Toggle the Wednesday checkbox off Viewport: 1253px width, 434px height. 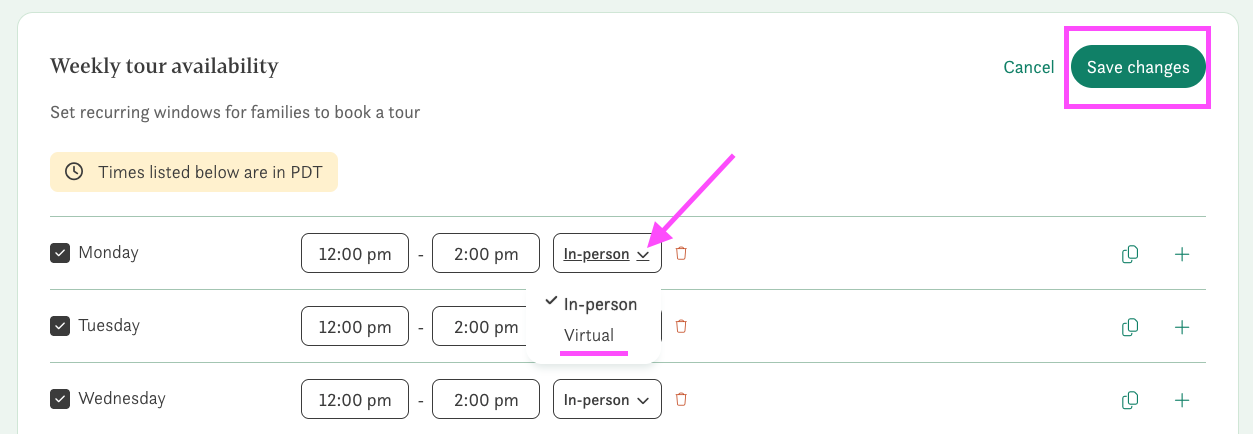(60, 399)
